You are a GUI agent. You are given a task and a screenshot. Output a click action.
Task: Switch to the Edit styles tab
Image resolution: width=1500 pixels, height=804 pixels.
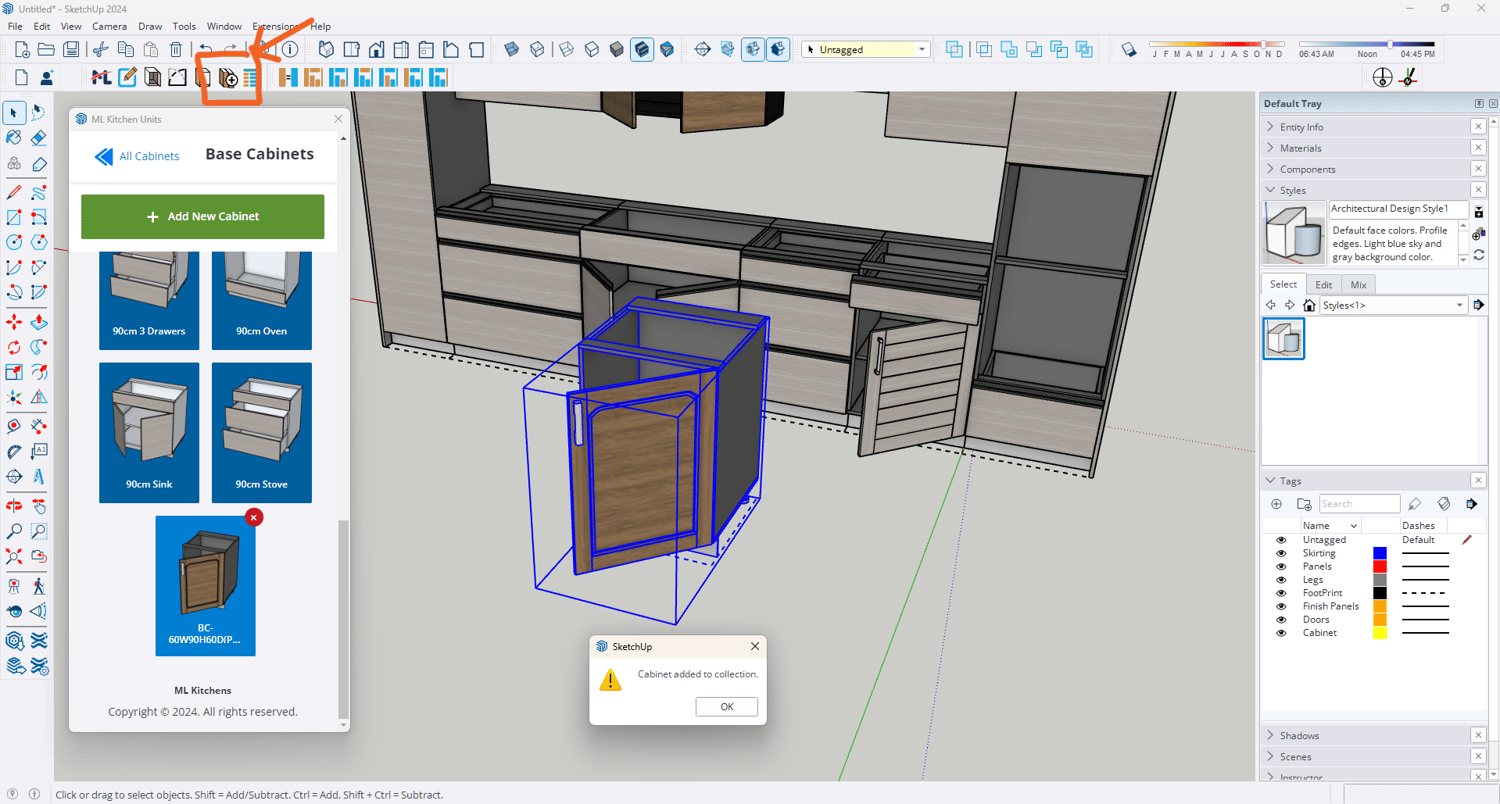1323,285
